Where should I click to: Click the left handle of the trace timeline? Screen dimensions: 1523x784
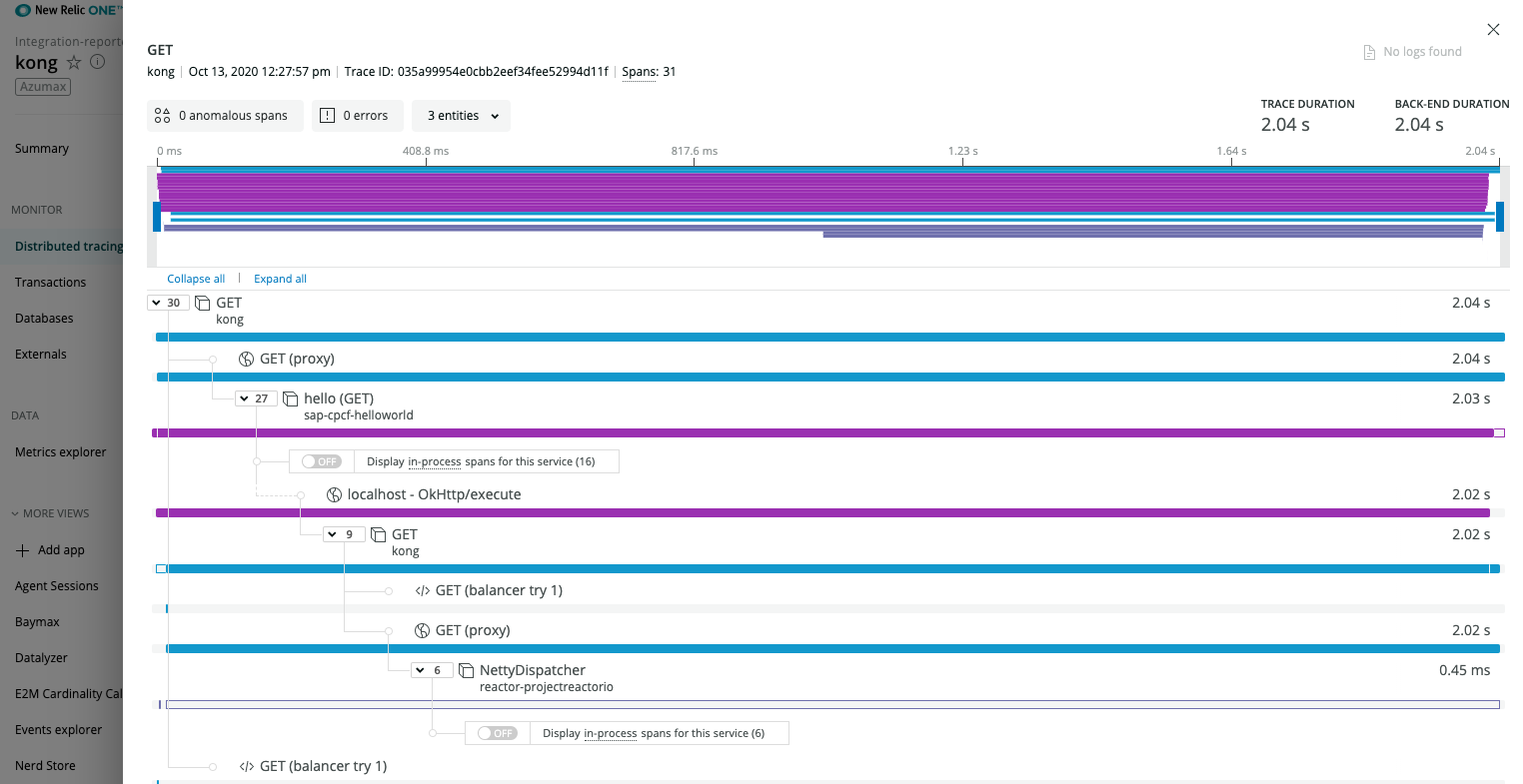[x=157, y=216]
